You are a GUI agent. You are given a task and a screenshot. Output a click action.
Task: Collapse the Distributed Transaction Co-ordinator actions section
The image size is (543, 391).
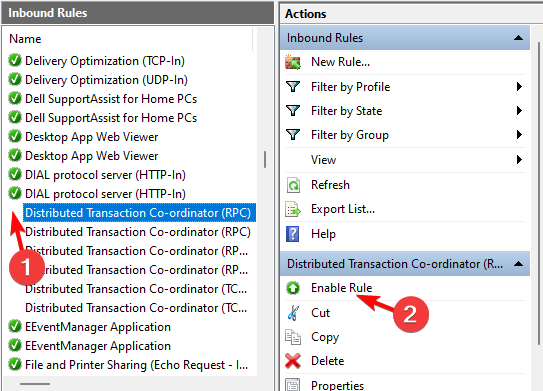click(x=518, y=264)
